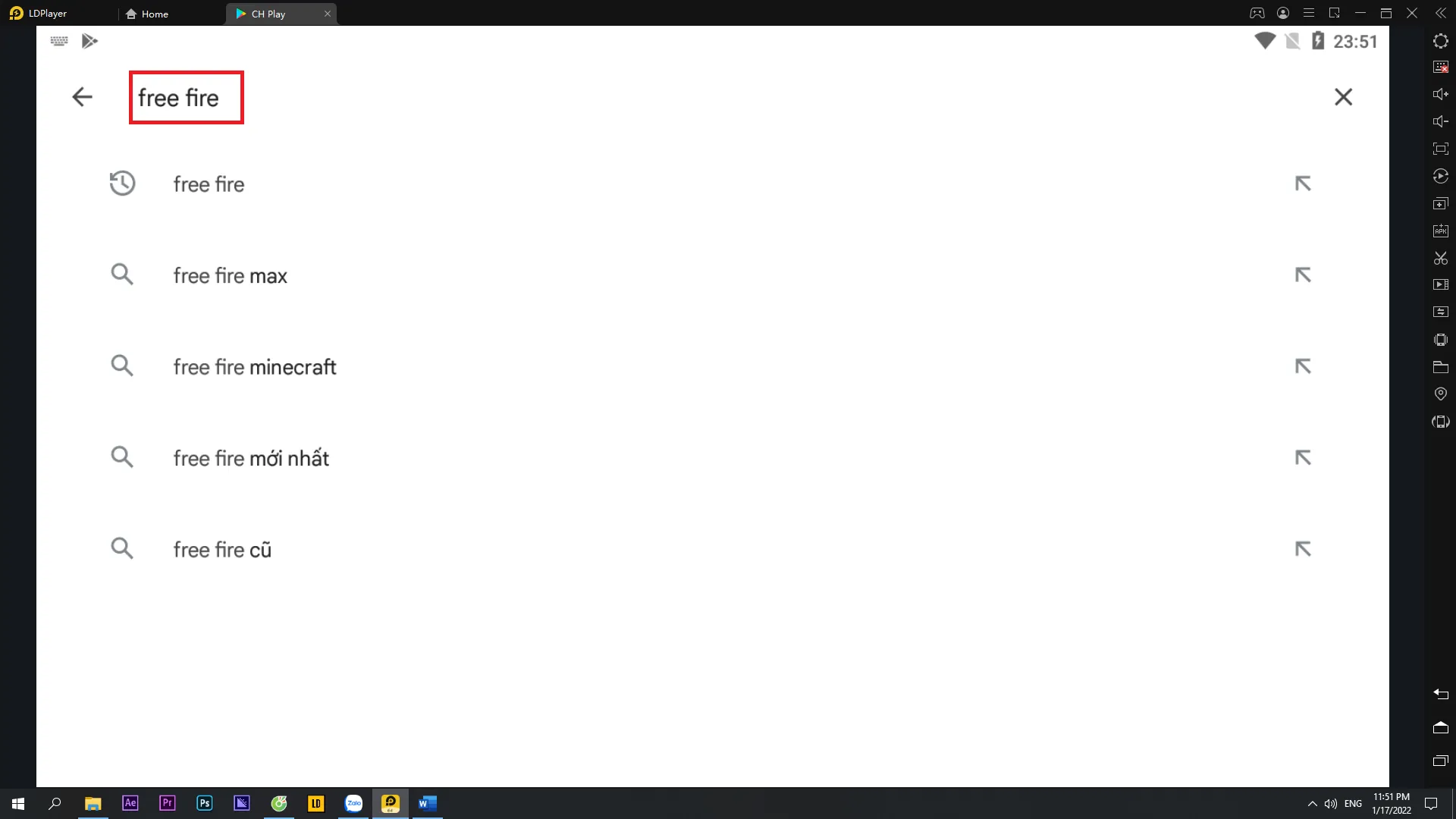Toggle the virtual location sidebar icon

click(x=1441, y=393)
